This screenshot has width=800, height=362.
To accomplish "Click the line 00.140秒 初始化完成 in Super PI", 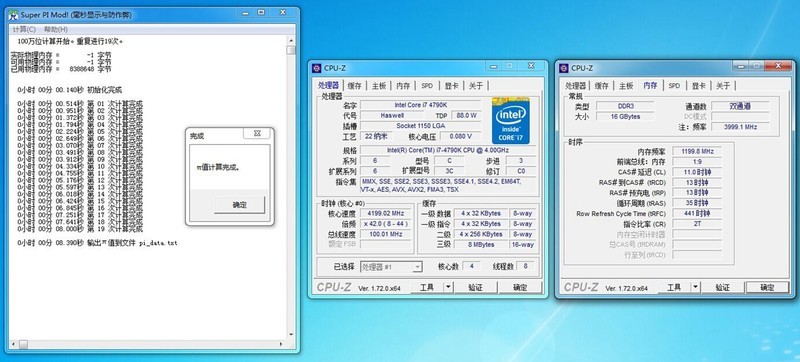I will (x=69, y=90).
